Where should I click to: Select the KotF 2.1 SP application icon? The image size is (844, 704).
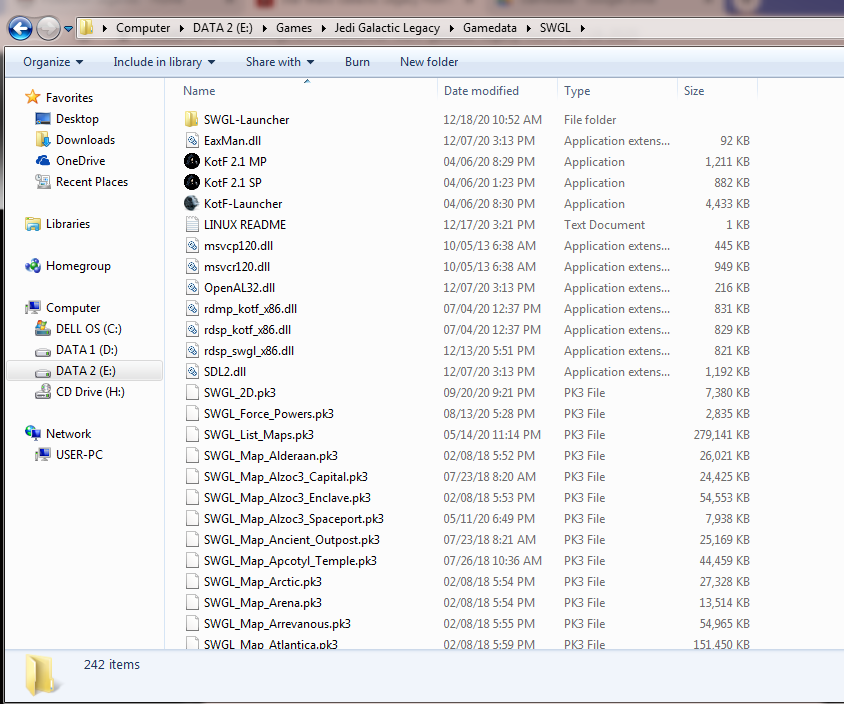tap(192, 182)
